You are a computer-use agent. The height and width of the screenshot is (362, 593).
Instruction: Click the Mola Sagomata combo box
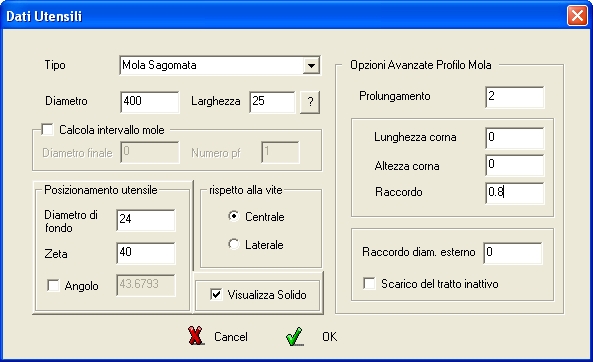click(220, 65)
